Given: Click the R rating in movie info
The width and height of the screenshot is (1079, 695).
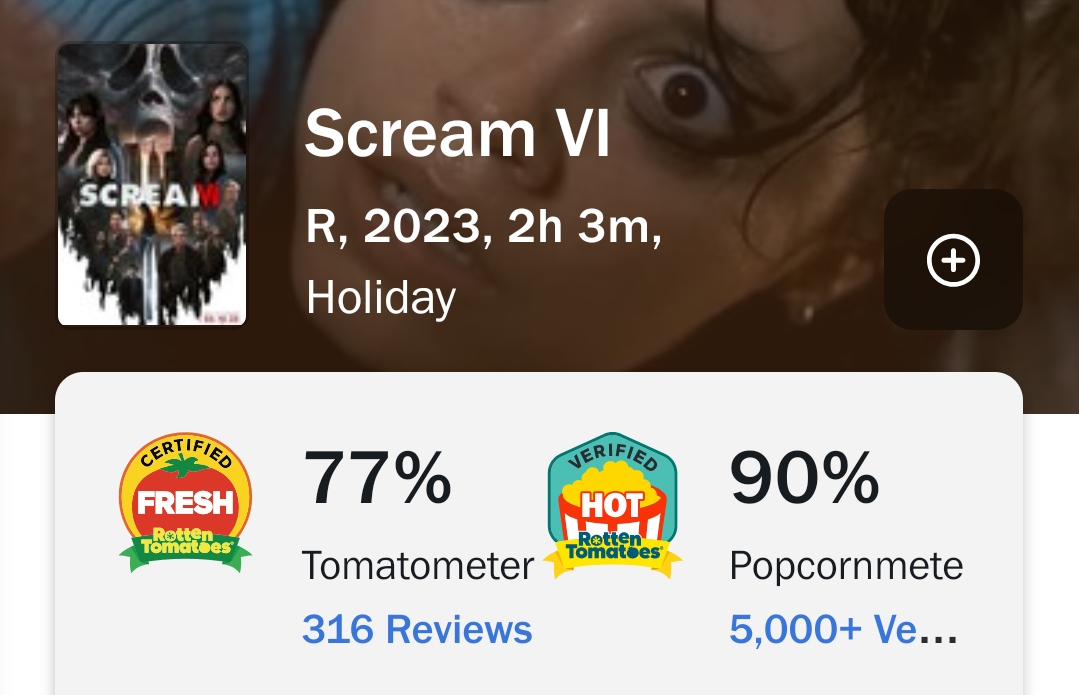Looking at the screenshot, I should click(322, 228).
